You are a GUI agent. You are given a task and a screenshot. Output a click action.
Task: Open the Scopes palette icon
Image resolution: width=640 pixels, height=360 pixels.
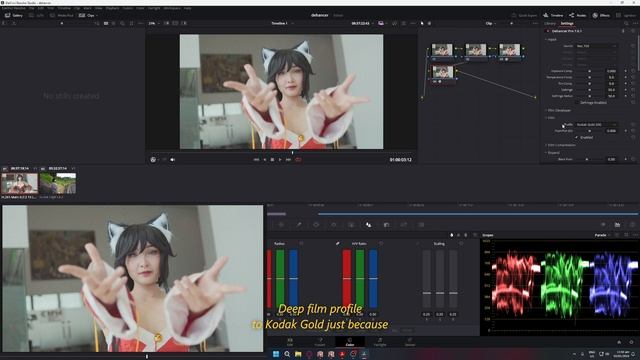coord(618,224)
